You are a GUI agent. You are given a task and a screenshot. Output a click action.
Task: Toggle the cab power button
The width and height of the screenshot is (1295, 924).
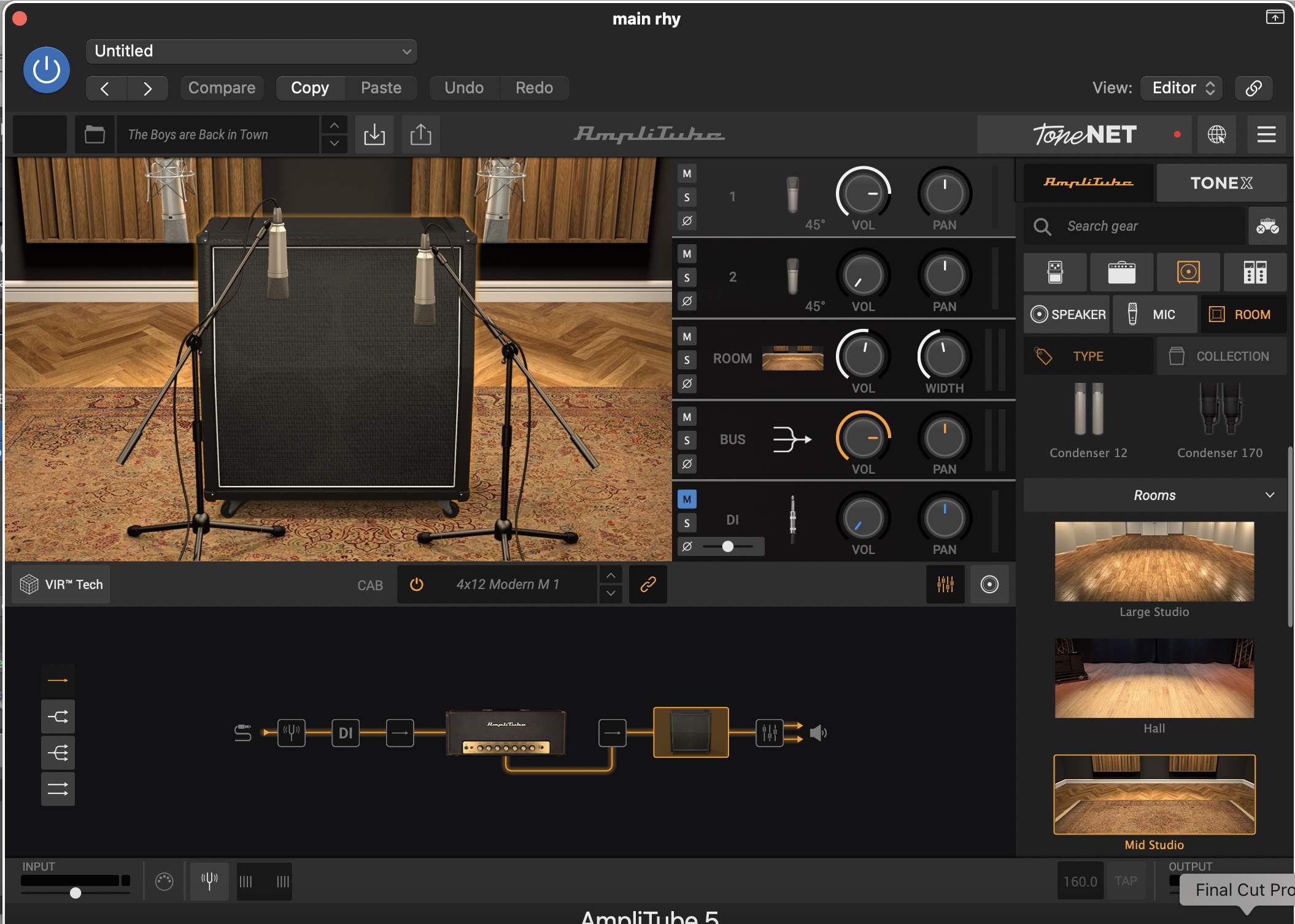click(417, 584)
